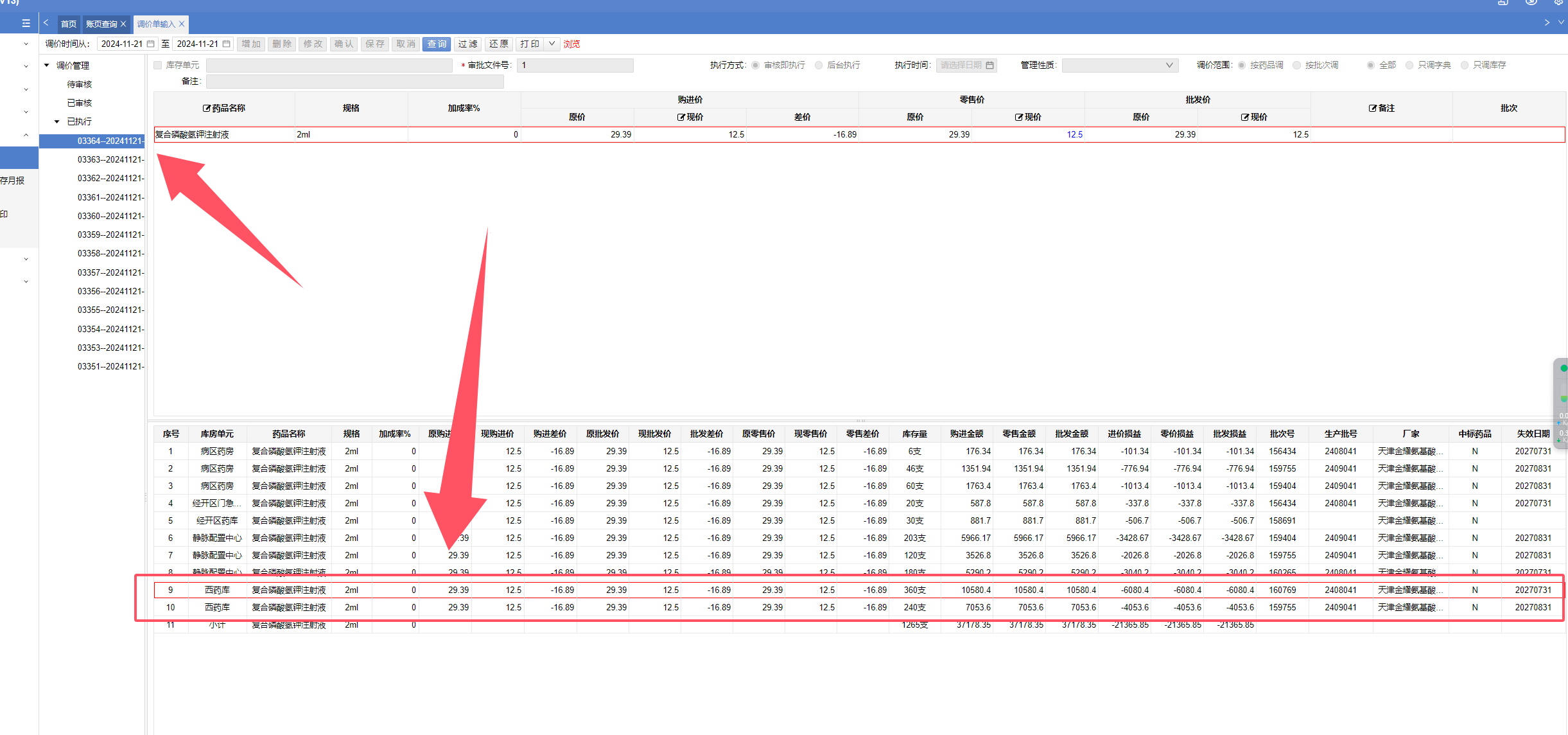1568x735 pixels.
Task: Click the 浏览 link
Action: (x=571, y=44)
